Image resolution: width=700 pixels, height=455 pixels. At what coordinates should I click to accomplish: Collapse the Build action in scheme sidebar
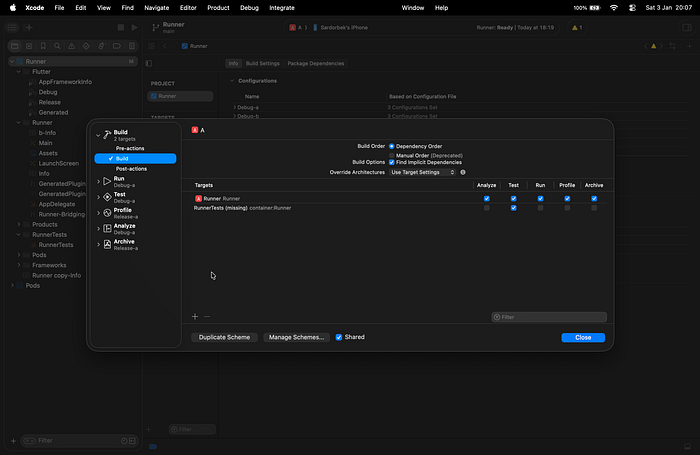coord(98,135)
